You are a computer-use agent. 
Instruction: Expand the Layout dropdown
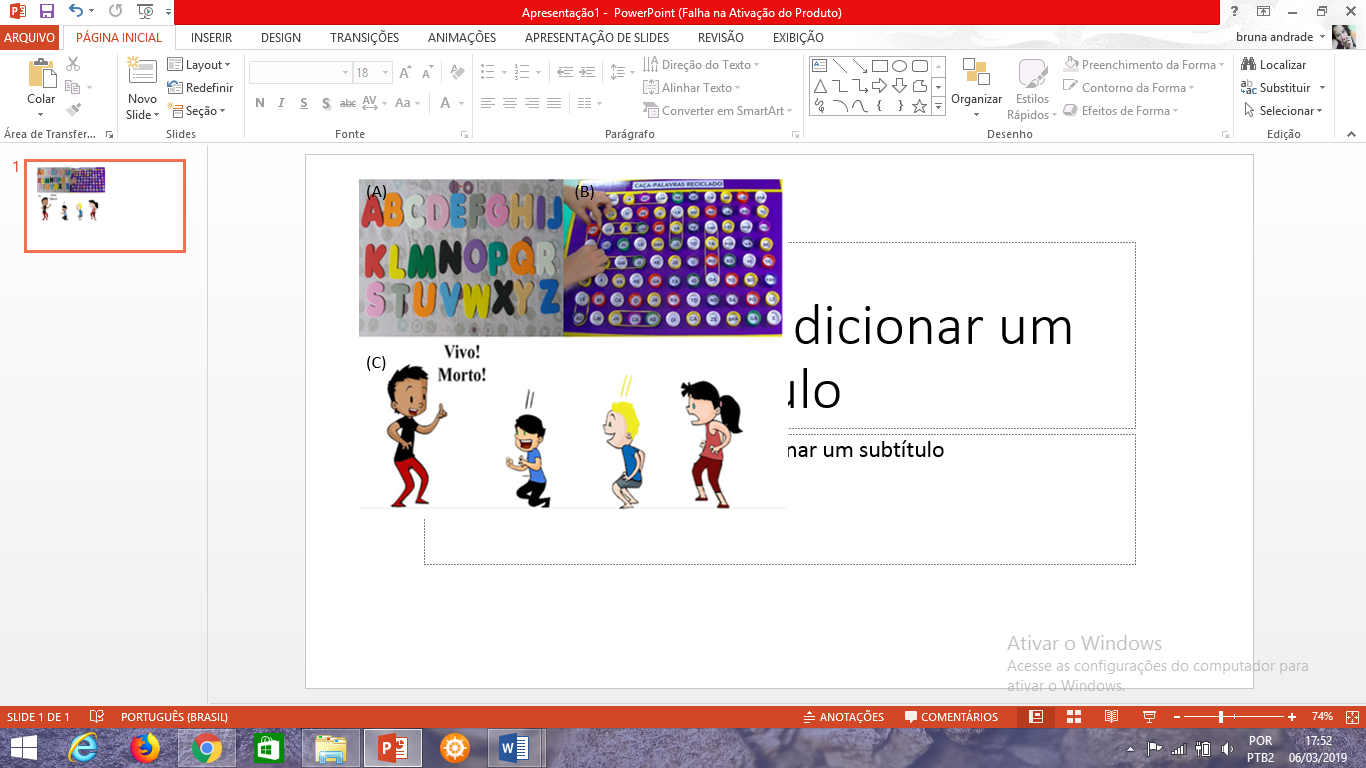[x=200, y=65]
